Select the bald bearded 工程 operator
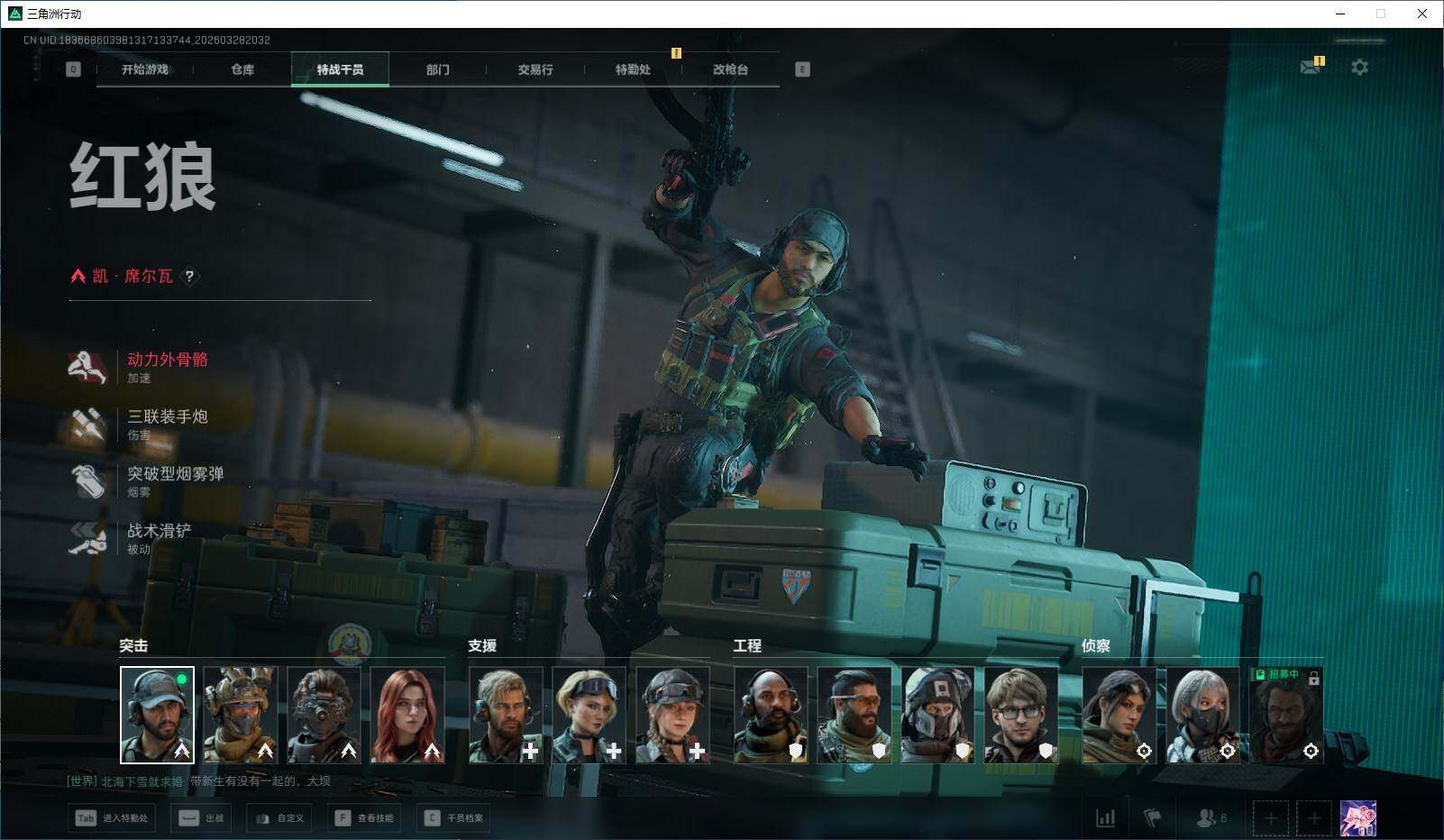Viewport: 1444px width, 840px height. point(771,715)
